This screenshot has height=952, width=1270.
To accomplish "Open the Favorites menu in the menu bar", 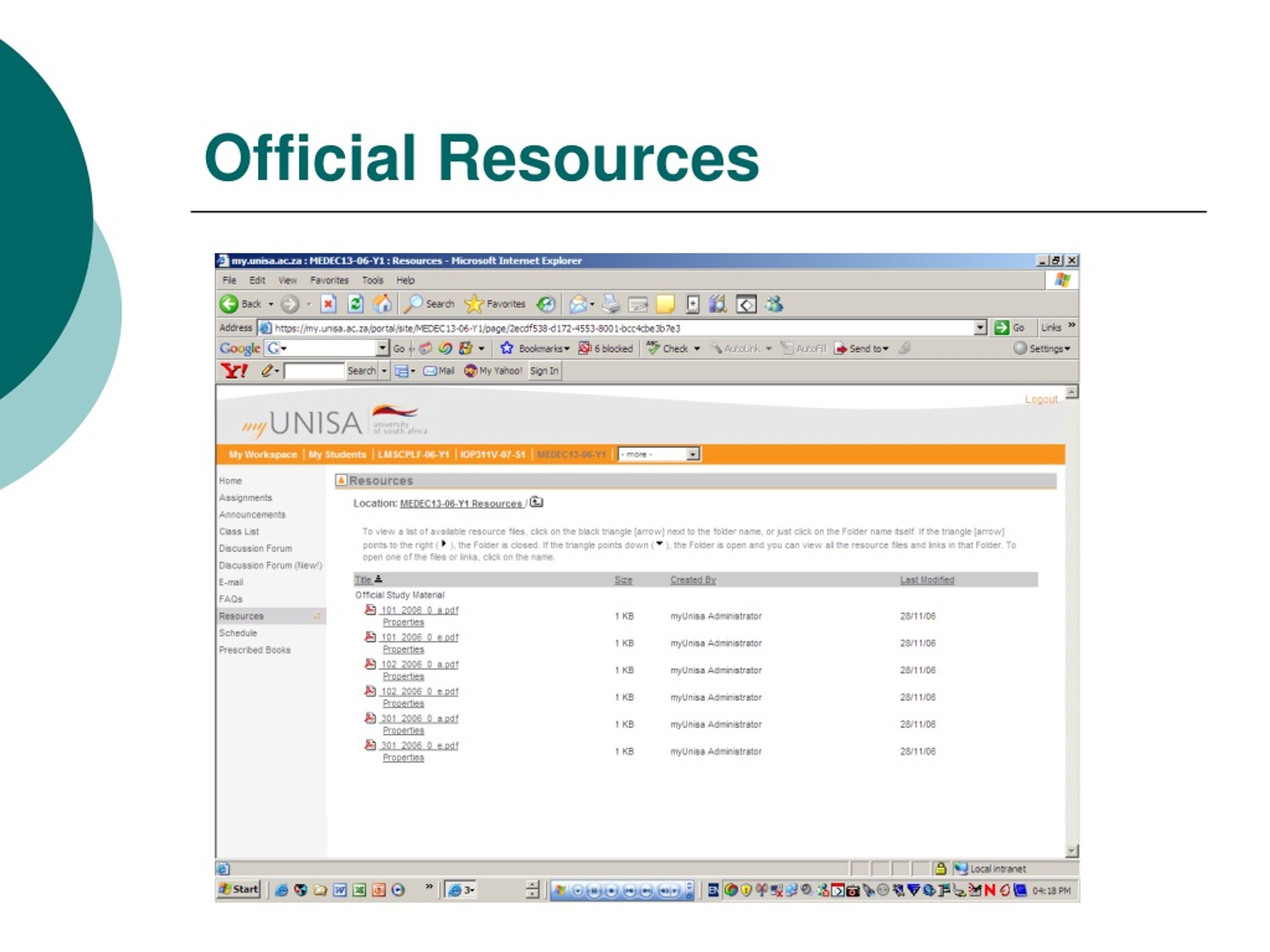I will [x=329, y=280].
